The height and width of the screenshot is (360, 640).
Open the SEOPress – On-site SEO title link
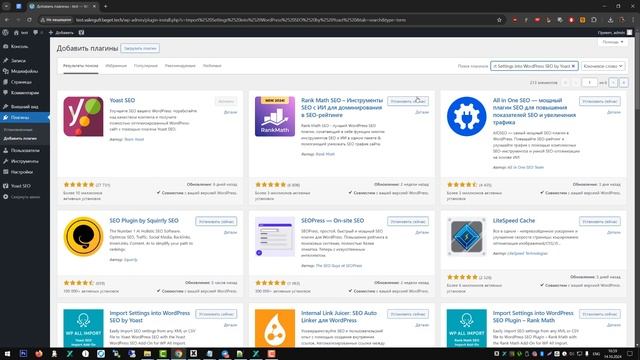(333, 220)
